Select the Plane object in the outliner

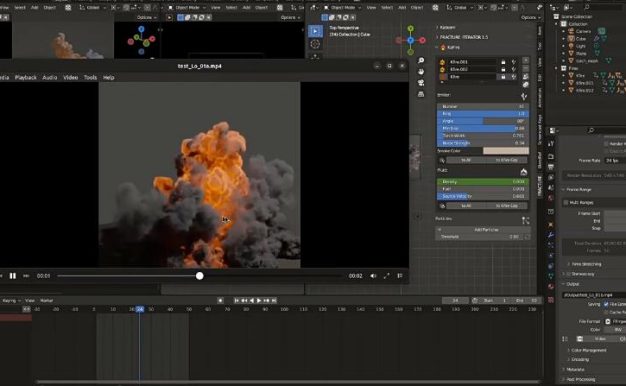[x=581, y=53]
